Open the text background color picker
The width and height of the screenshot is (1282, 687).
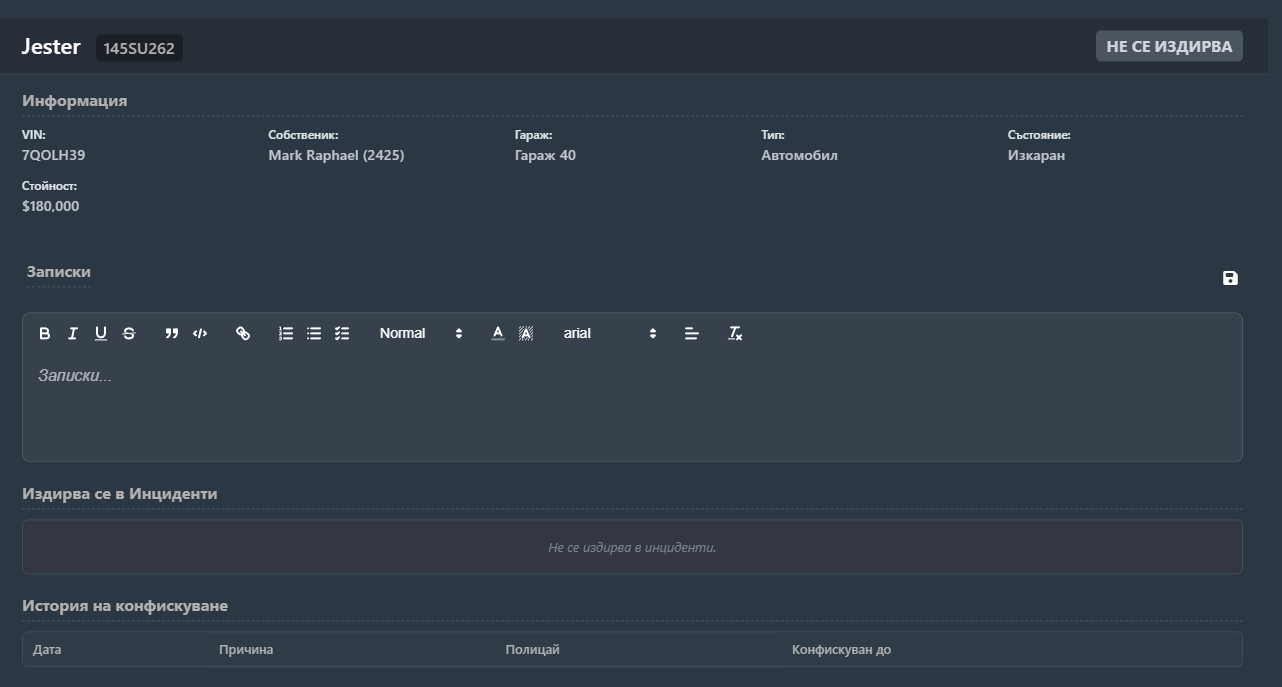pos(526,334)
